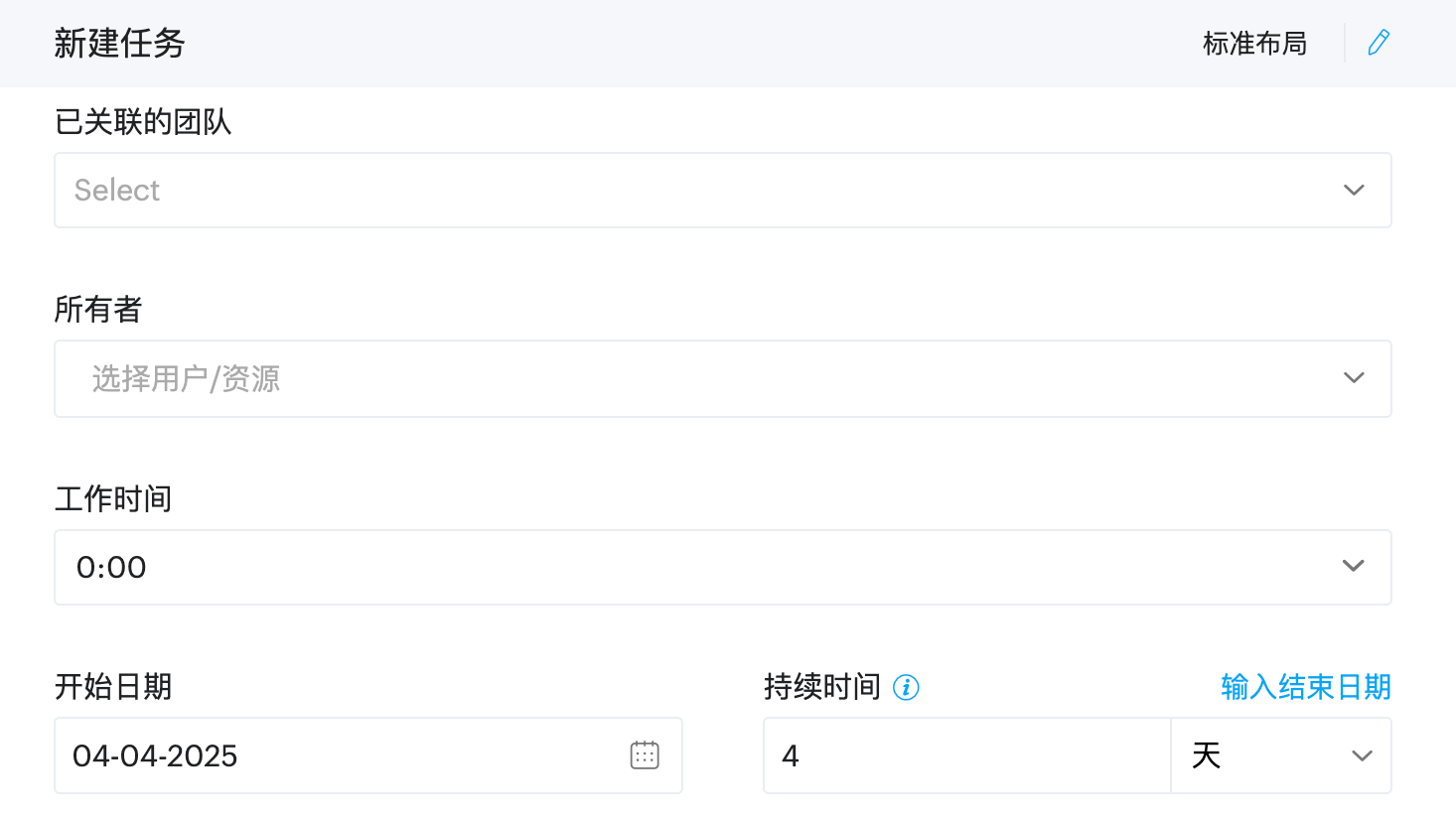Click the chevron arrow in 所有者 field

click(1353, 378)
